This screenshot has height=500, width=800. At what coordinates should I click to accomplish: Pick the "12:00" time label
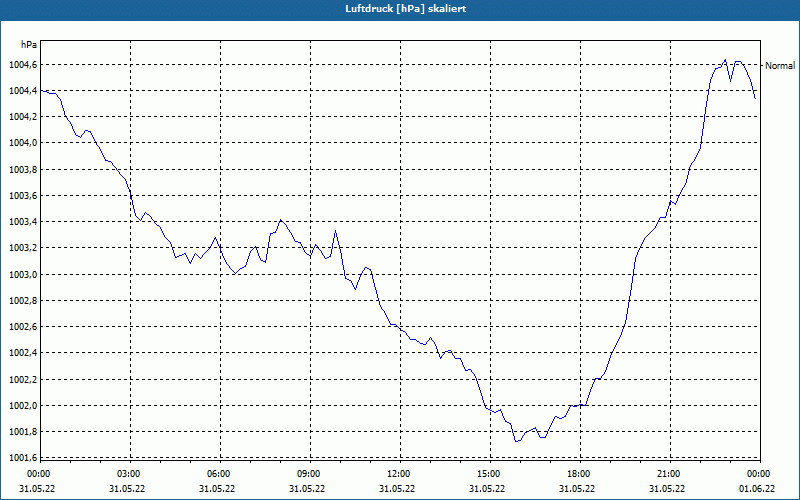400,474
